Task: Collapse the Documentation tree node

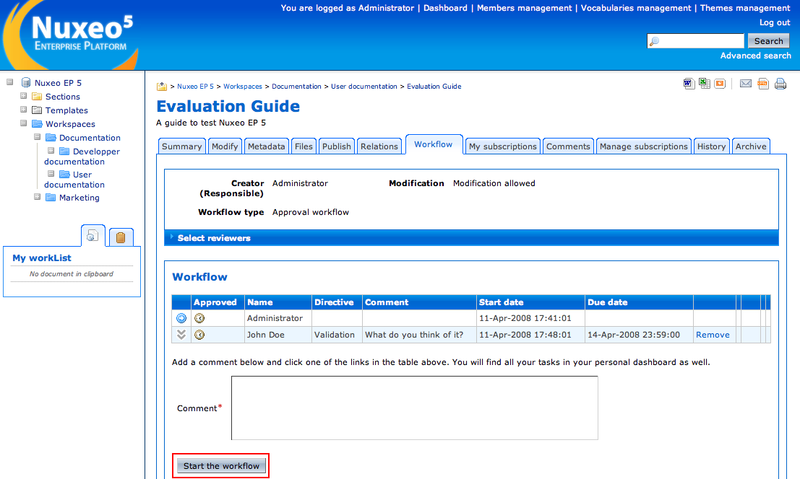Action: pos(37,137)
